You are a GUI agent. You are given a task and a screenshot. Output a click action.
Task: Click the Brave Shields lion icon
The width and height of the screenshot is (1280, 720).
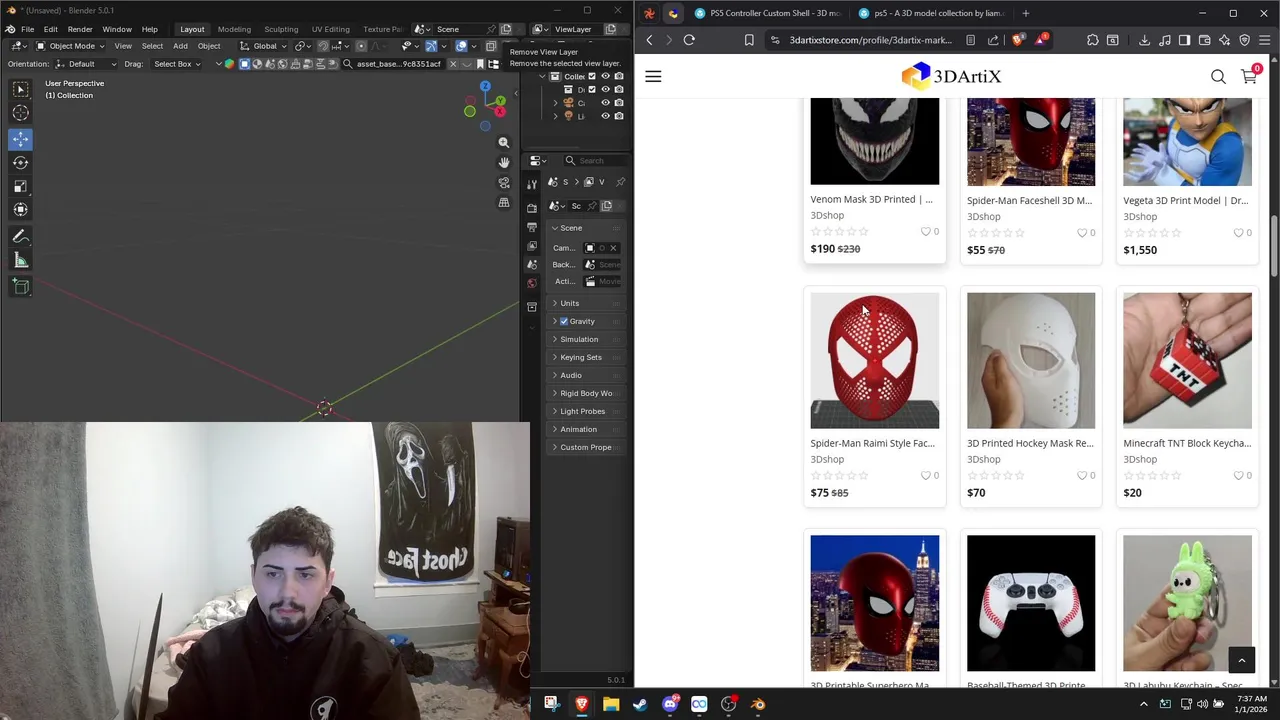pos(1018,40)
